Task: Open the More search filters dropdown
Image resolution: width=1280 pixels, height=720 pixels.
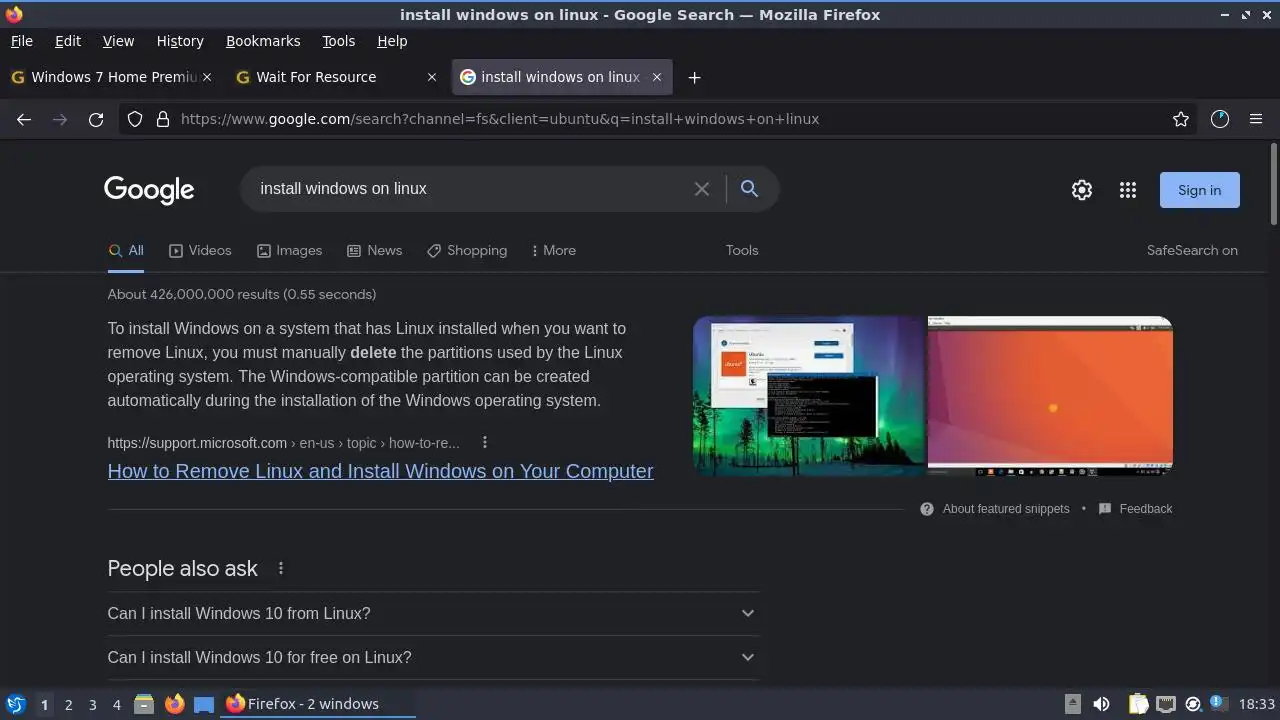Action: click(553, 251)
